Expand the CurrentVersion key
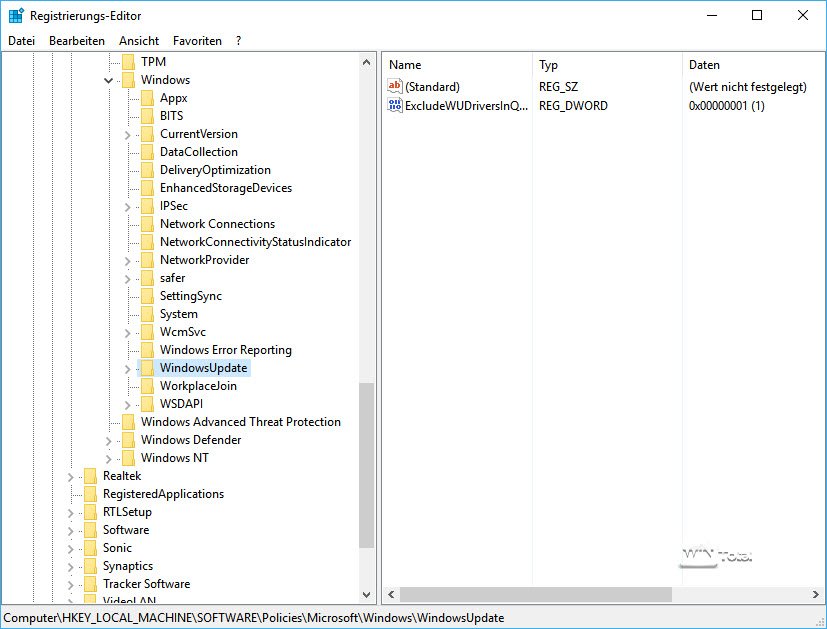The image size is (827, 629). pyautogui.click(x=127, y=135)
